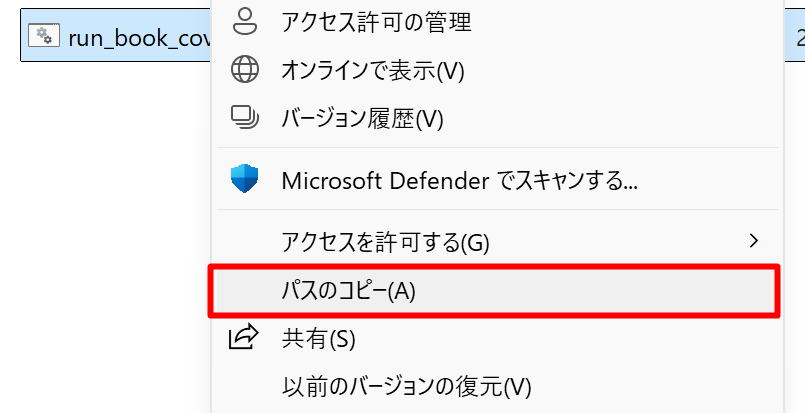805x413 pixels.
Task: Click the gear file icon of run_book_cov
Action: 44,36
